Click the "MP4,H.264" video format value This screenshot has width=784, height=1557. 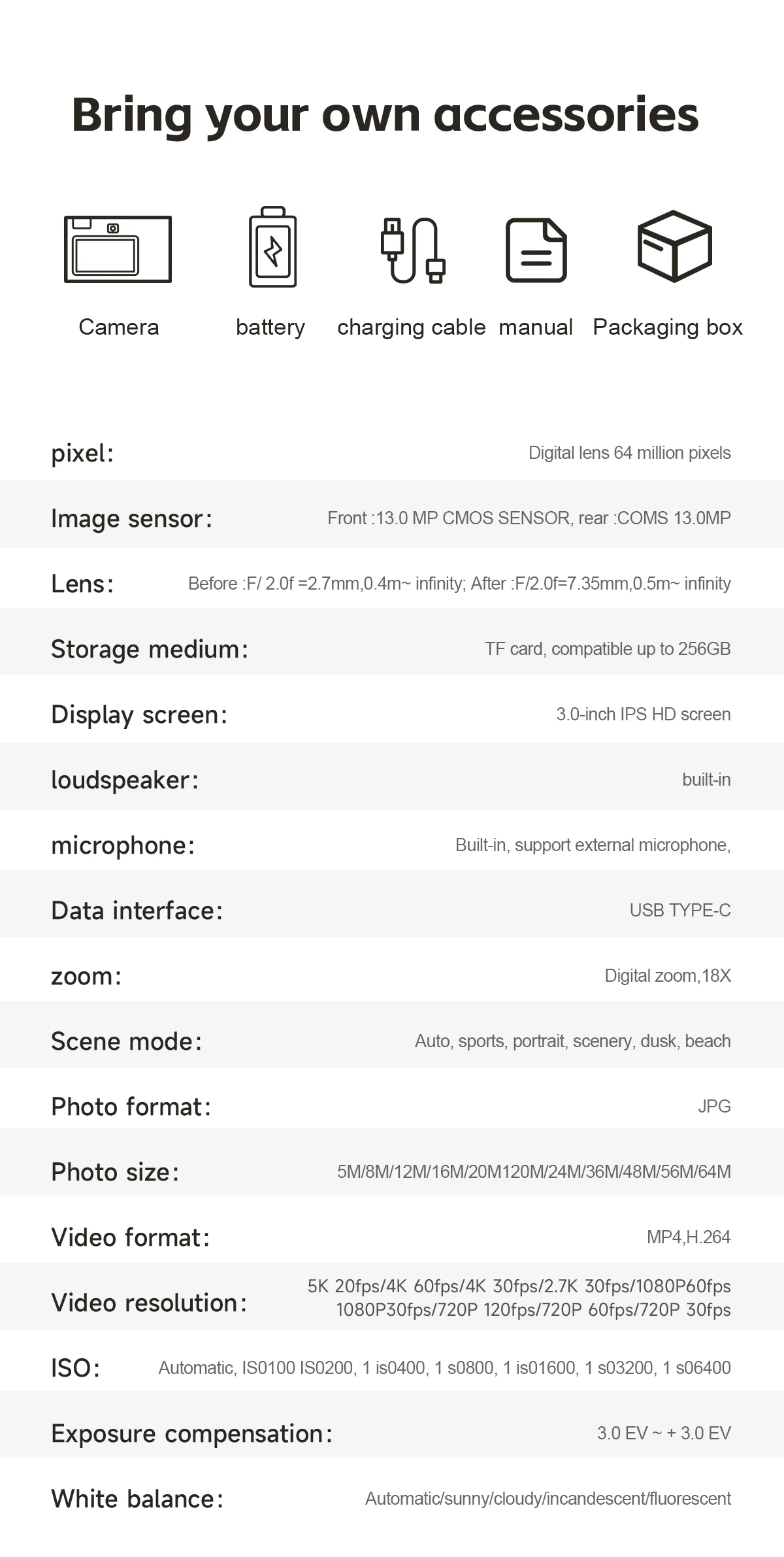pos(688,1237)
